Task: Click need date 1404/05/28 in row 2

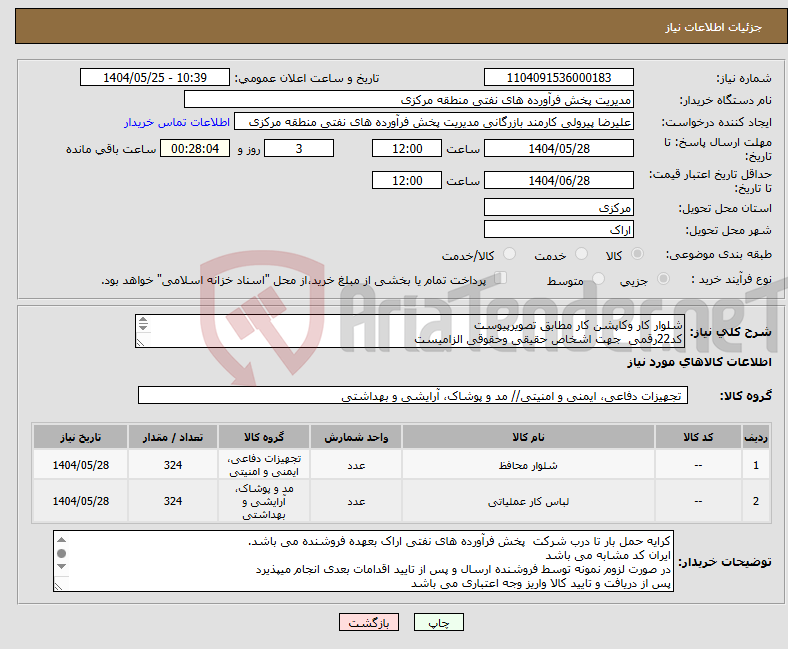Action: [80, 502]
